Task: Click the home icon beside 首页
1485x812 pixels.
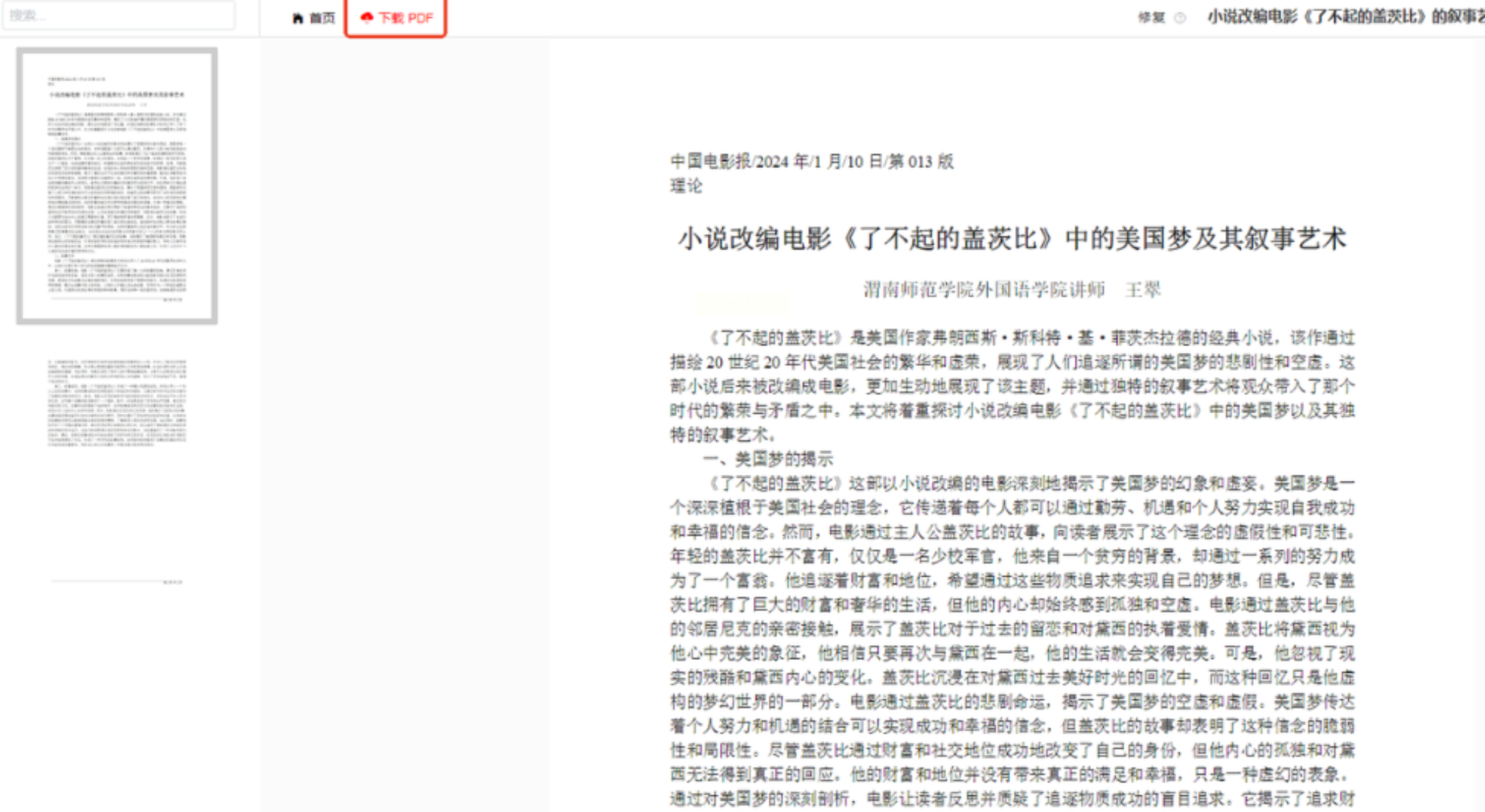Action: point(297,18)
